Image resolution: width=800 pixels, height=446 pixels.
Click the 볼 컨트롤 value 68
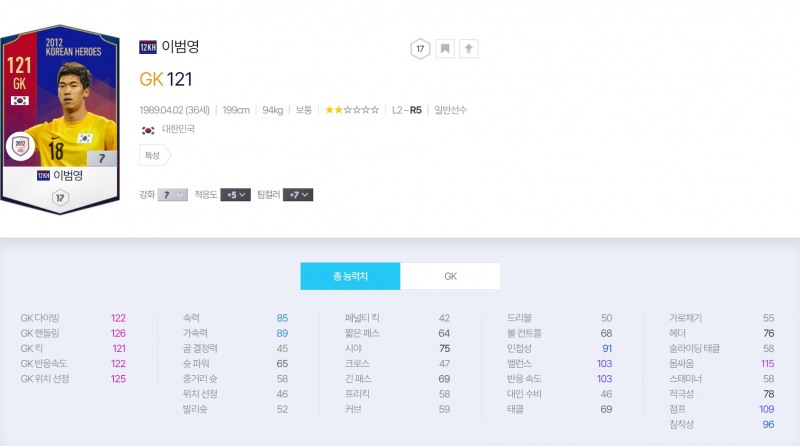[606, 333]
